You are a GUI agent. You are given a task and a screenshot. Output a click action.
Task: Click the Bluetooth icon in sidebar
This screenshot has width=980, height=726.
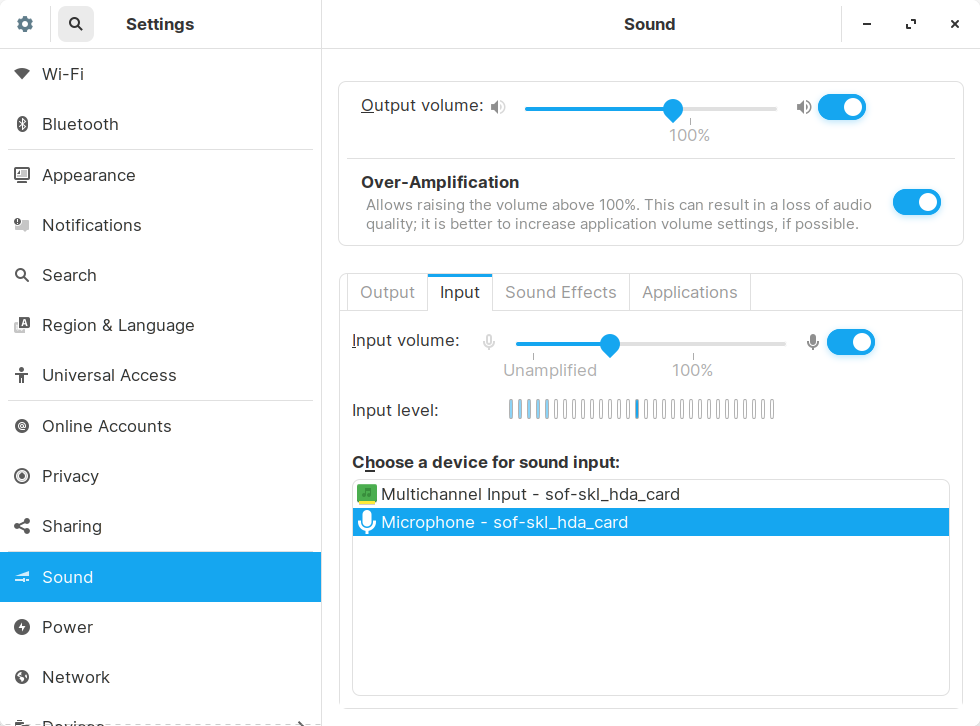(x=22, y=124)
